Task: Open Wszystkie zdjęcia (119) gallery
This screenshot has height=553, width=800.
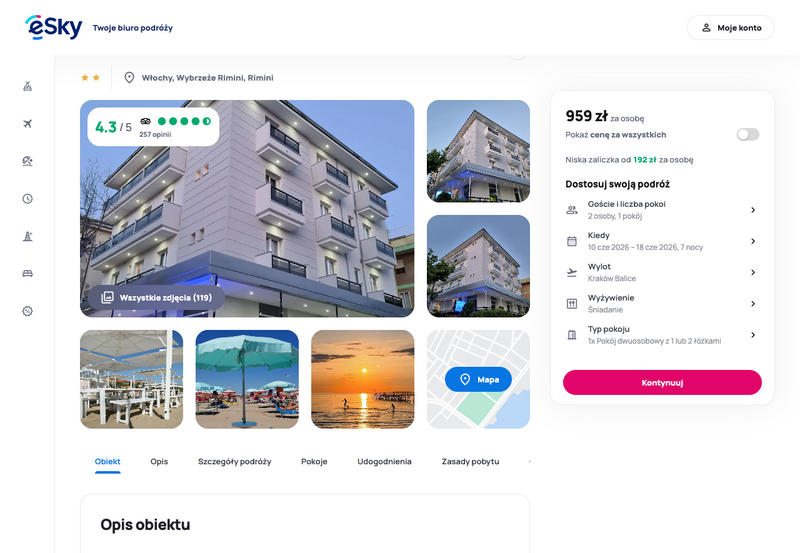Action: tap(156, 297)
